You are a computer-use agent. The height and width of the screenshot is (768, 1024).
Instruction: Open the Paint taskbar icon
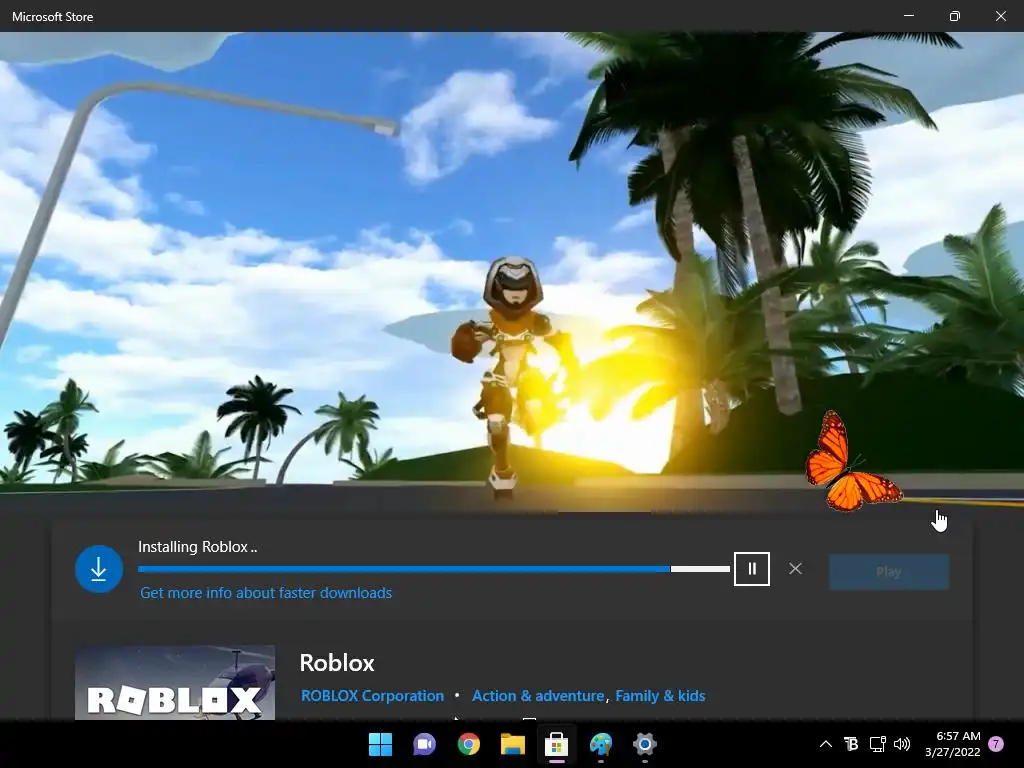click(x=601, y=744)
